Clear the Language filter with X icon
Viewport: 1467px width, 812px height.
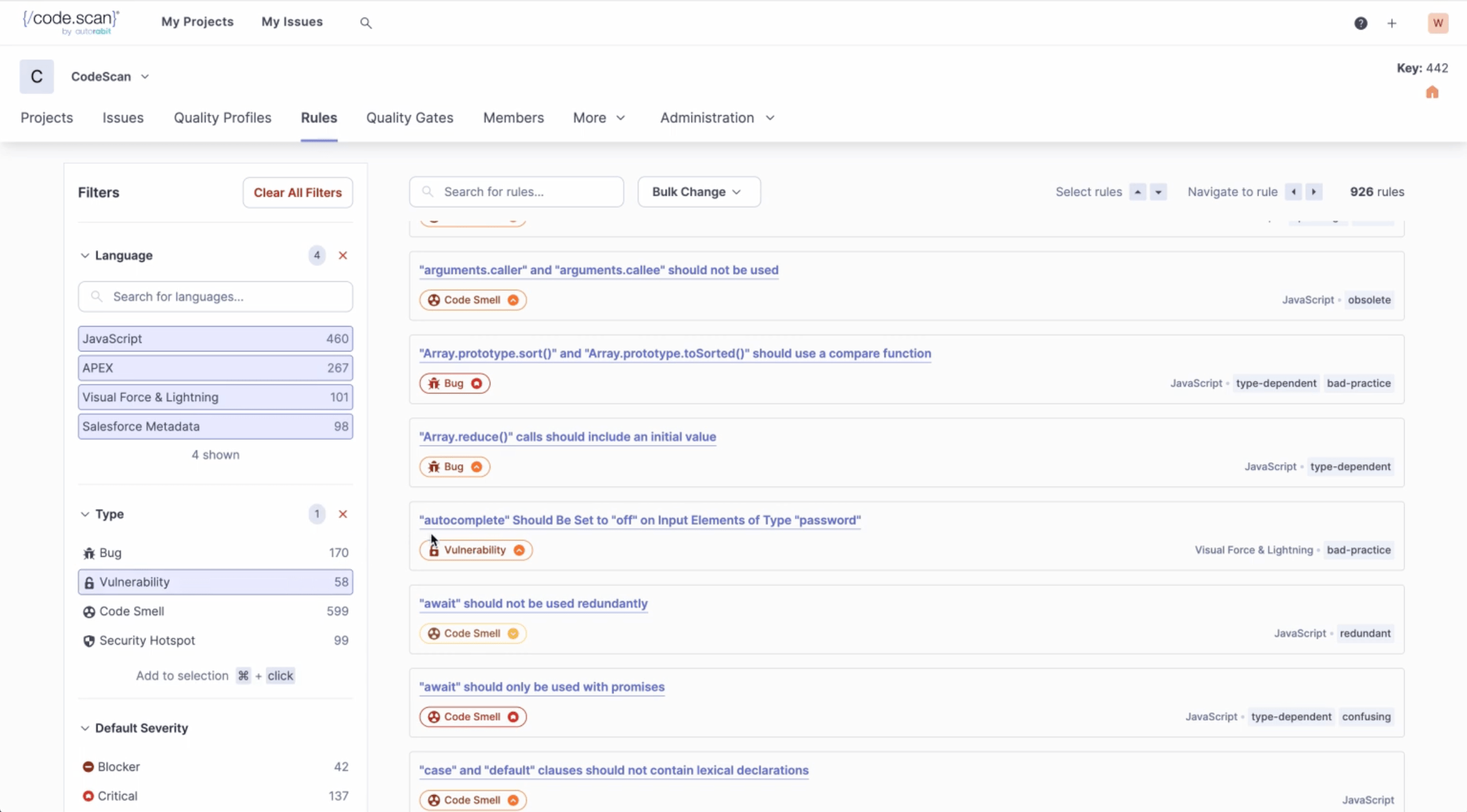pos(343,255)
